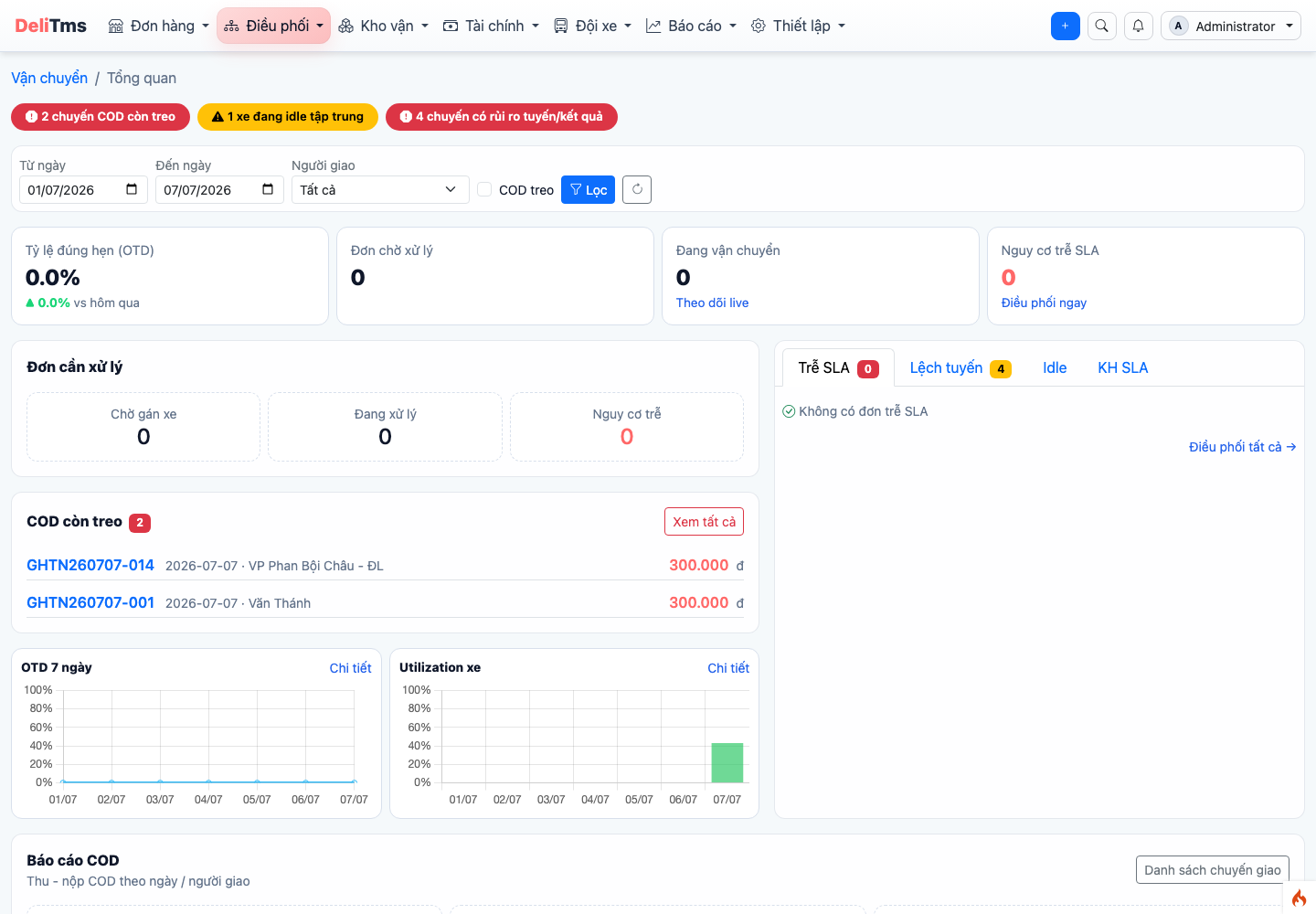The image size is (1316, 914).
Task: Open the notifications bell icon
Action: [1139, 26]
